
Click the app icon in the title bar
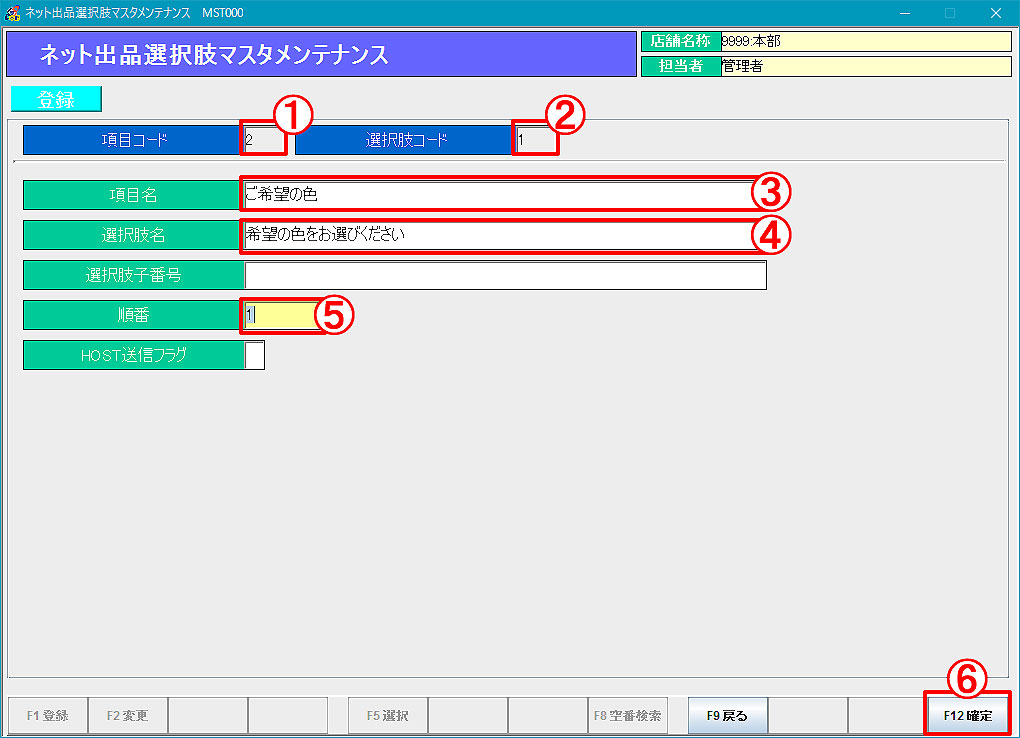12,12
